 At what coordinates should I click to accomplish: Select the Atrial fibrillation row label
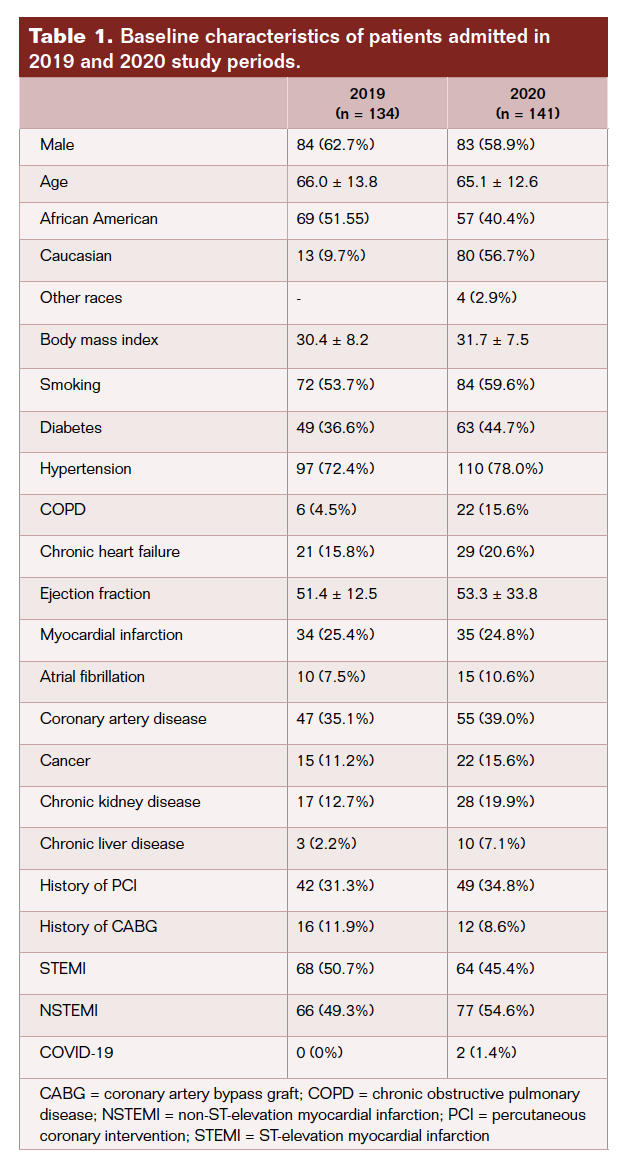pos(92,677)
